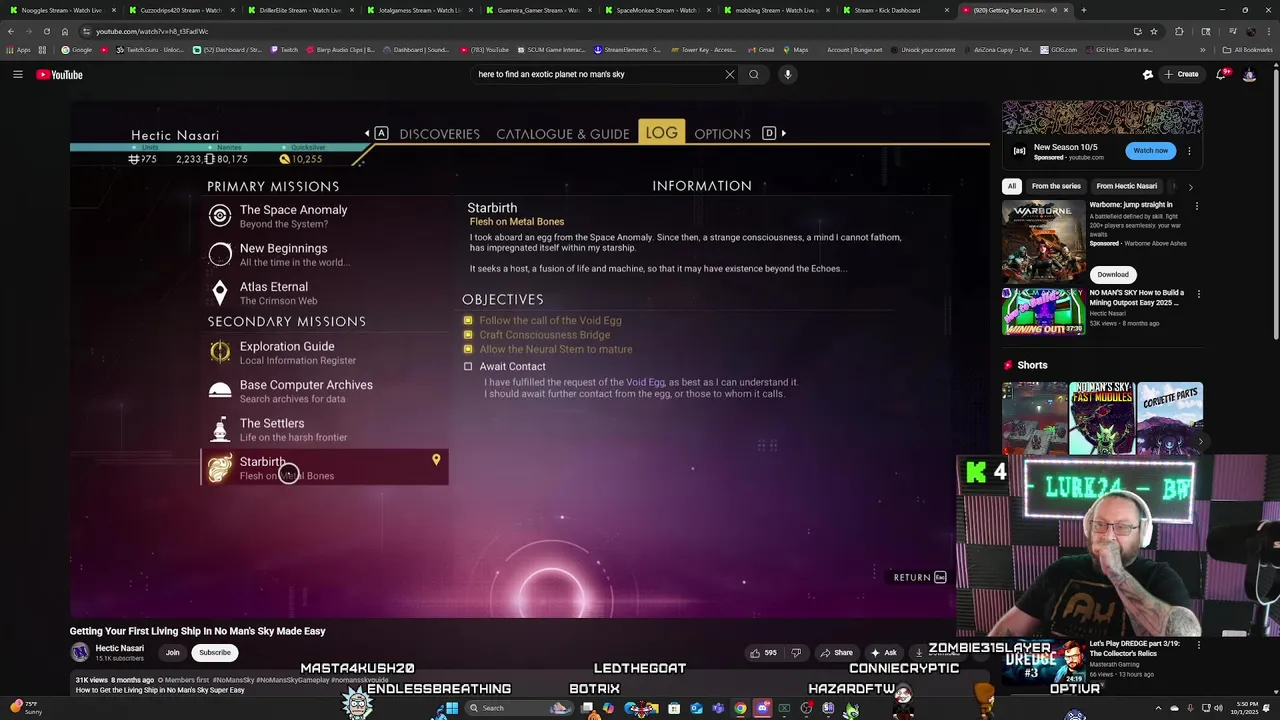Screen dimensions: 1280x720
Task: Open the Fast Modules short
Action: [x=1102, y=418]
